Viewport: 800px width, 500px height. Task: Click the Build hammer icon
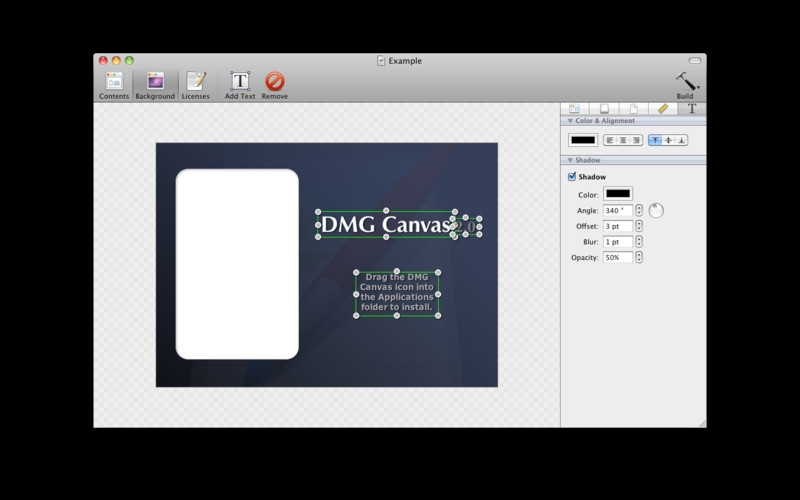(685, 81)
